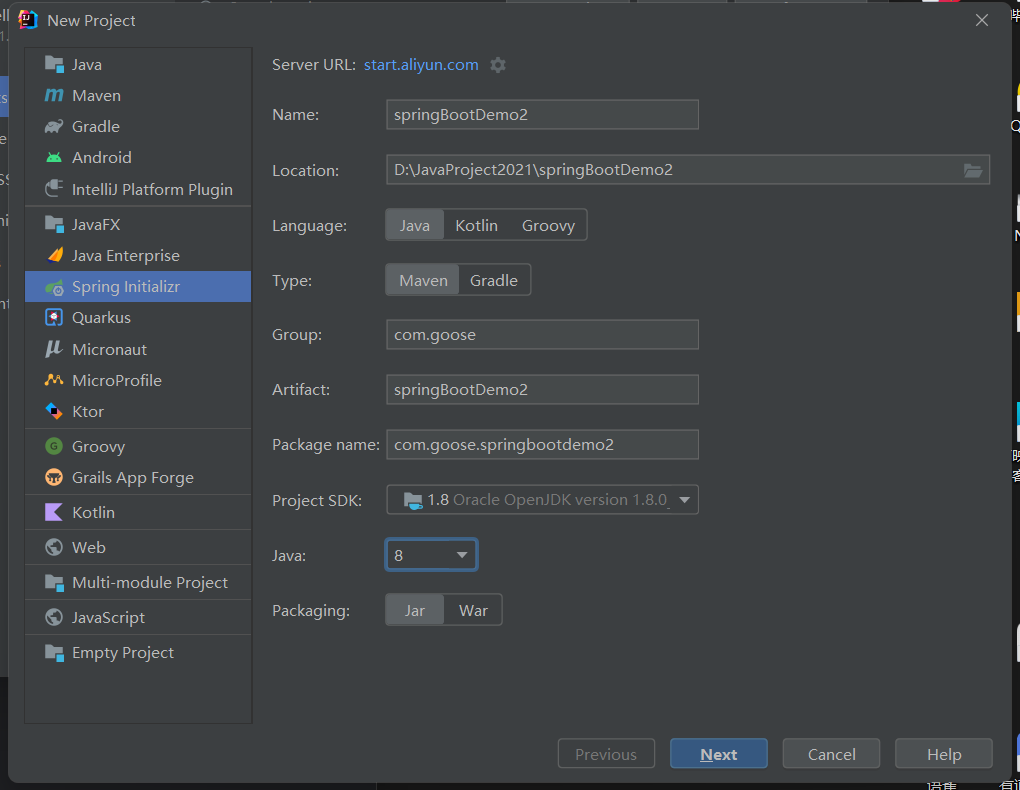
Task: Select Java Enterprise in the list
Action: [138, 255]
